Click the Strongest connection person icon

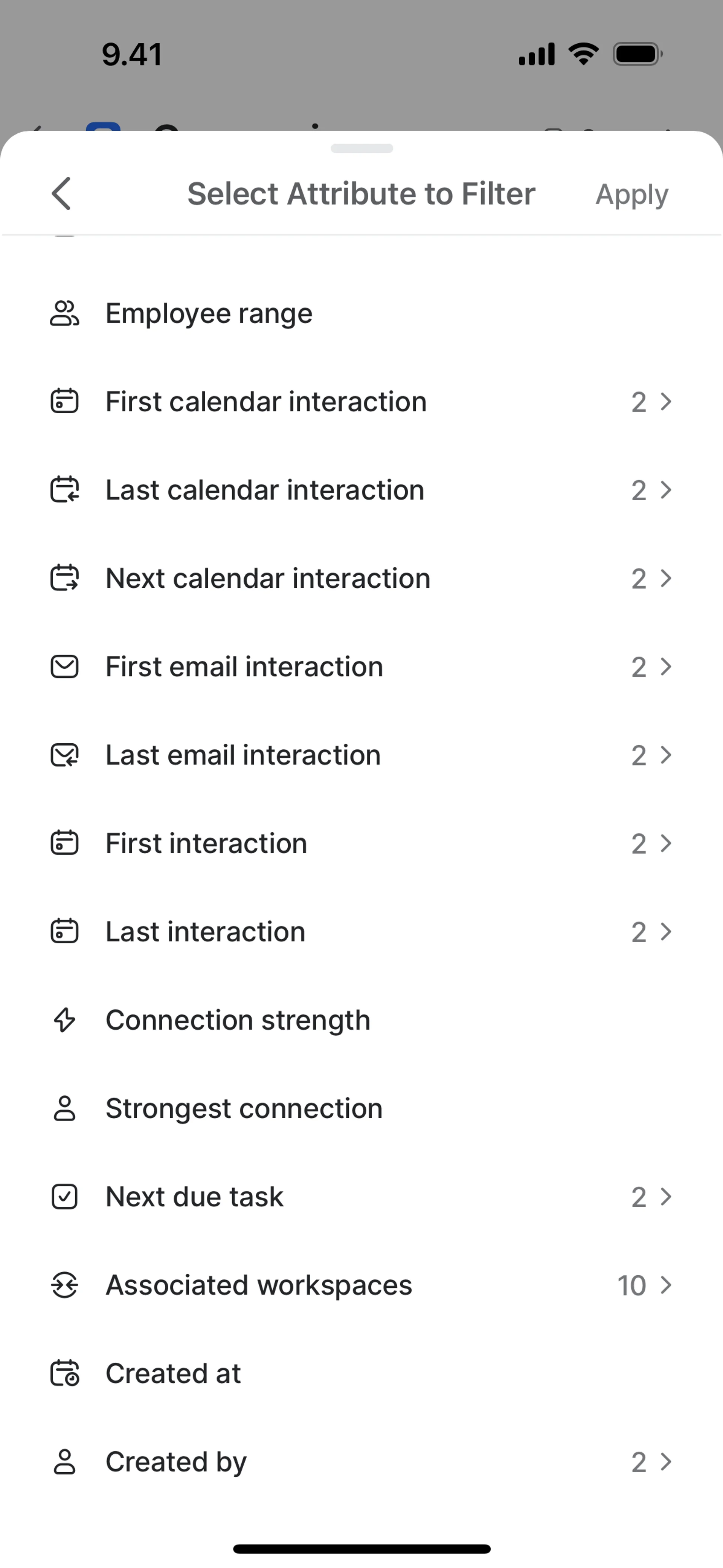tap(64, 1108)
